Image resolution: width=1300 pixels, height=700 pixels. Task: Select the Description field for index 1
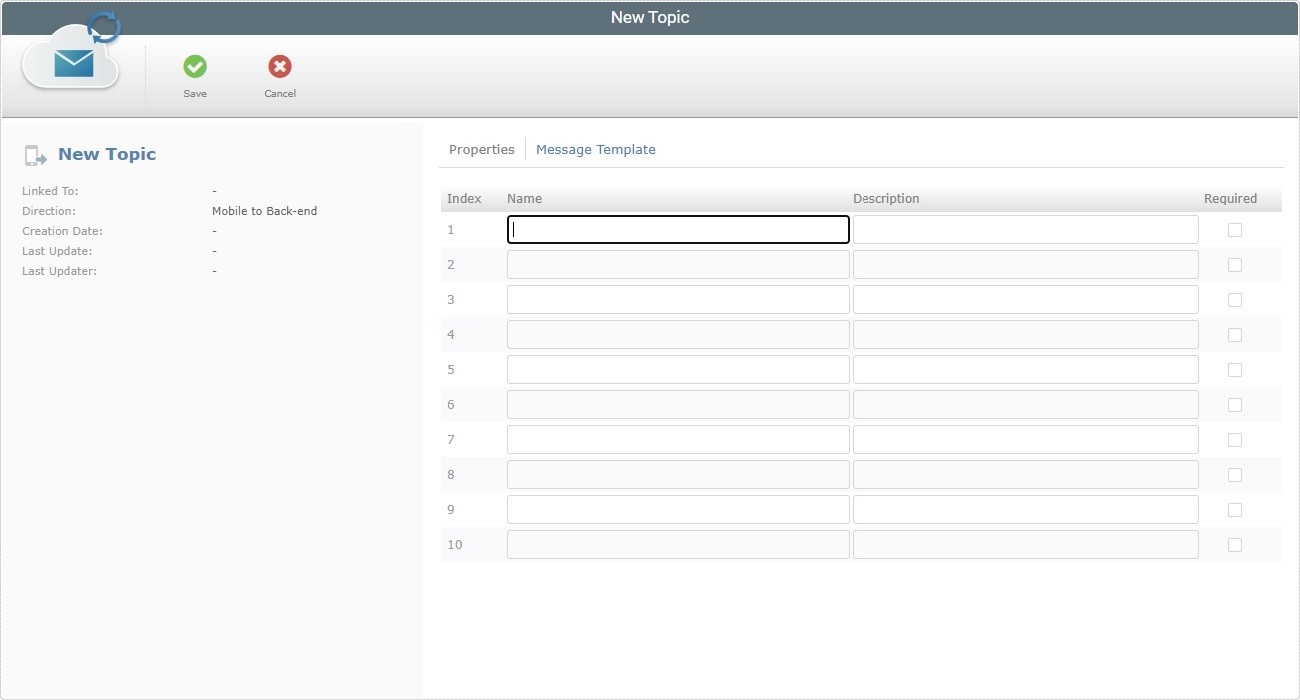(x=1025, y=229)
